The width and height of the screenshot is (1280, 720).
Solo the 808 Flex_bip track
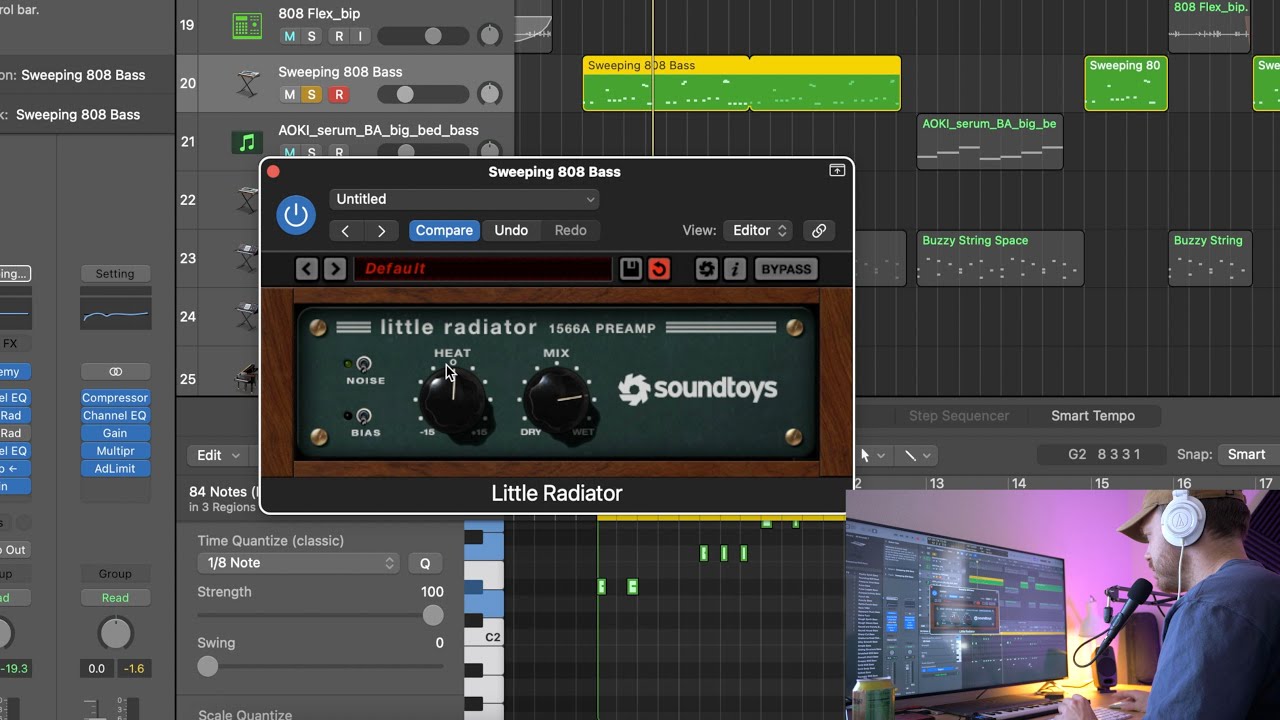click(311, 36)
